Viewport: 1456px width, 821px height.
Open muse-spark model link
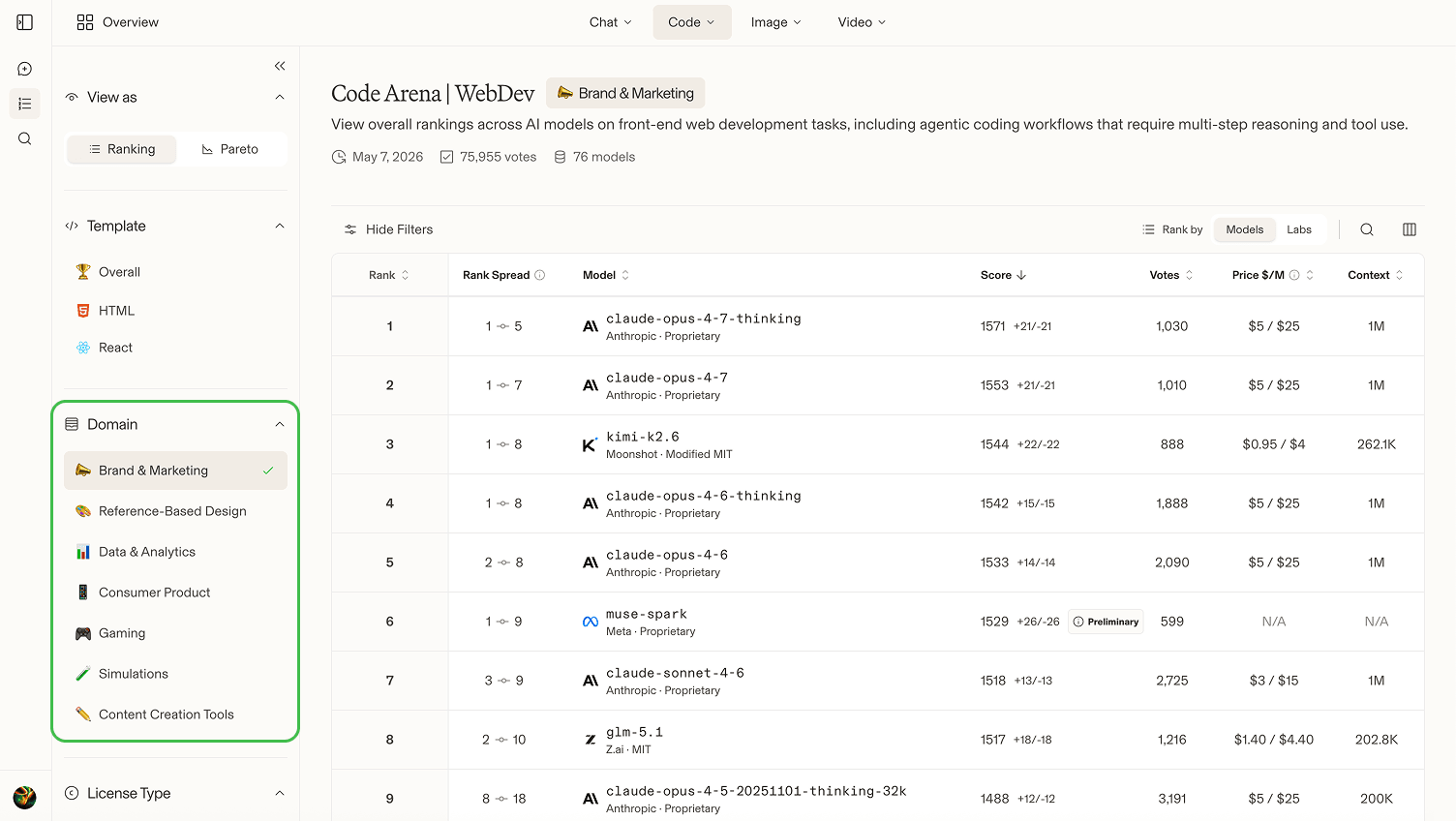(x=647, y=614)
